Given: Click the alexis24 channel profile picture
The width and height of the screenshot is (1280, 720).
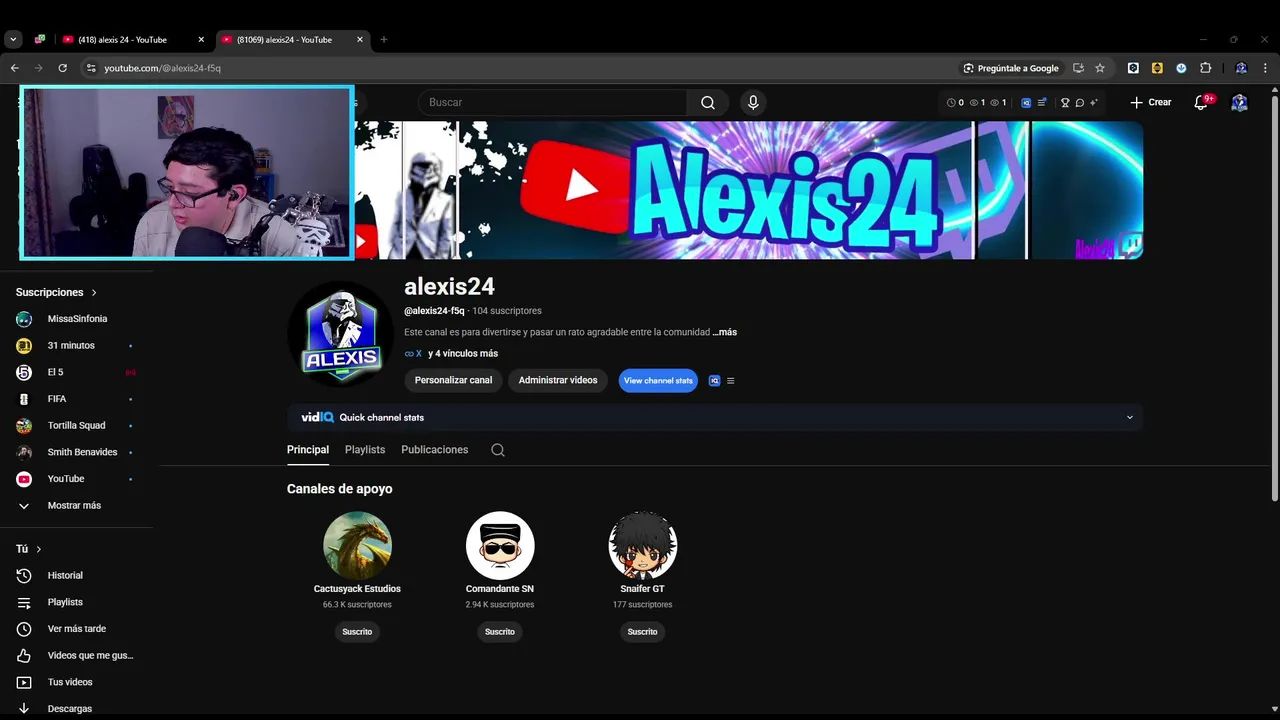Looking at the screenshot, I should (x=341, y=334).
